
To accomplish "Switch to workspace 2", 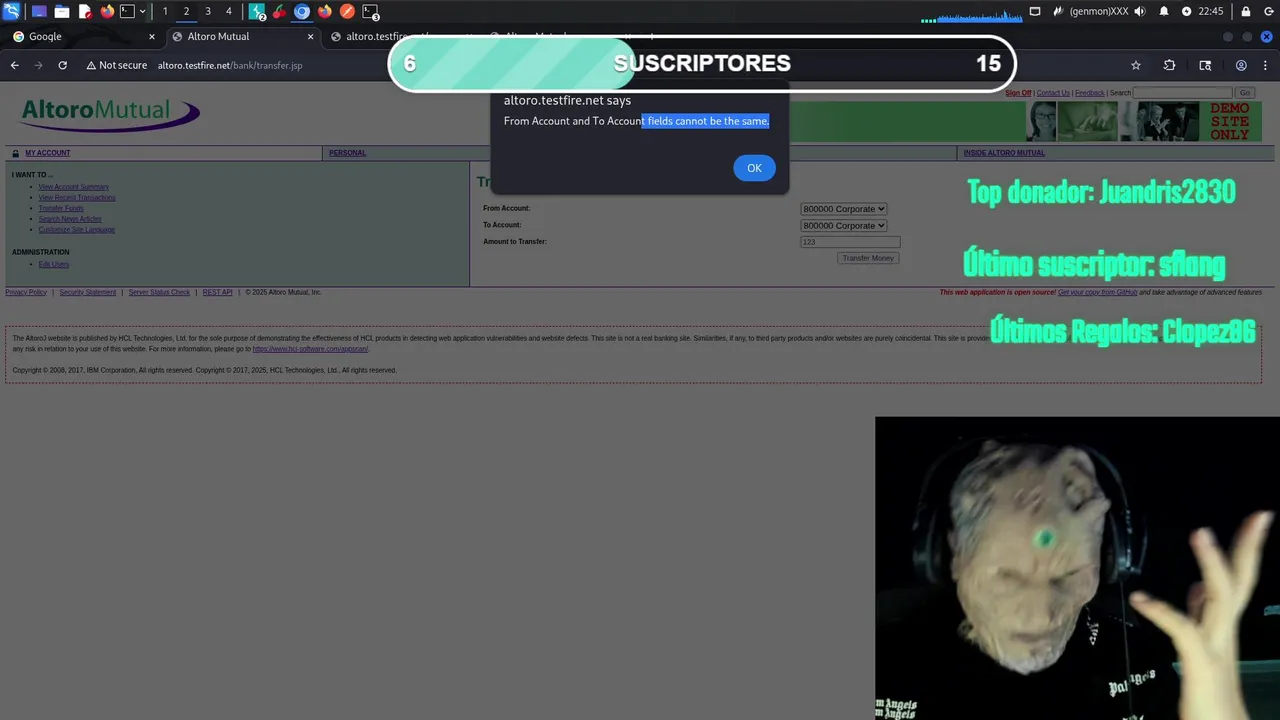I will tap(186, 12).
